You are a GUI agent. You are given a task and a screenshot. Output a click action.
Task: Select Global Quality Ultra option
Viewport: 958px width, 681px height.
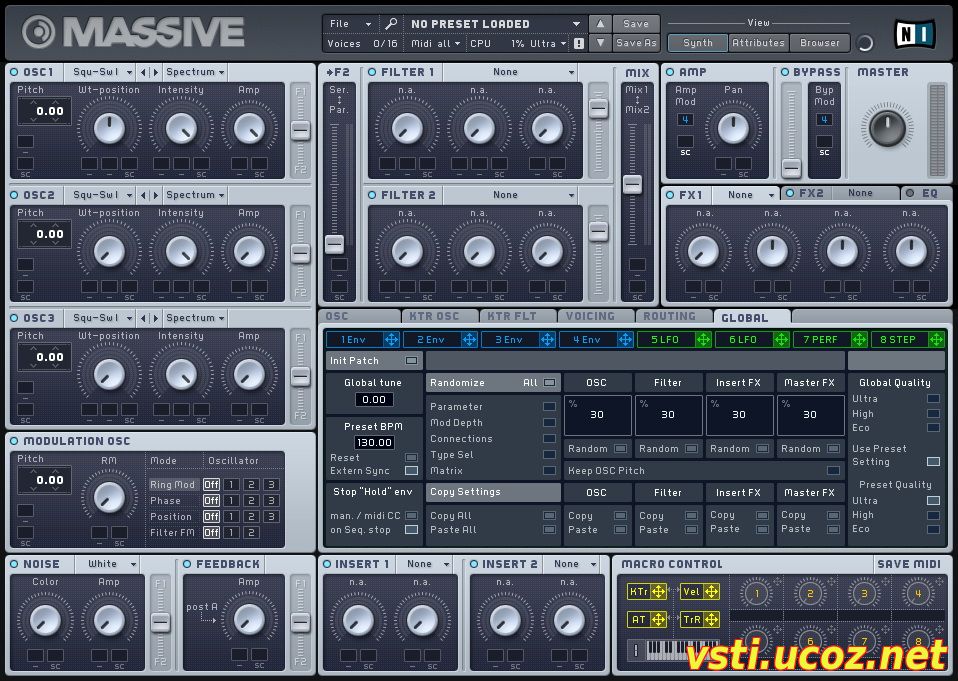933,399
